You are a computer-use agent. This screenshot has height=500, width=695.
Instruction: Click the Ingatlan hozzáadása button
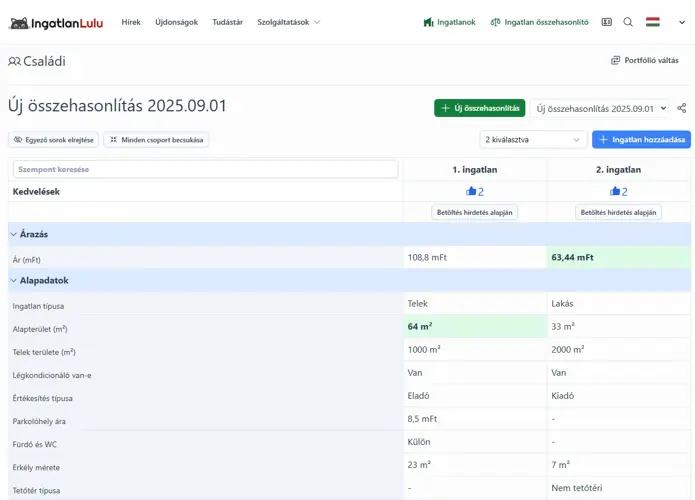click(x=641, y=140)
